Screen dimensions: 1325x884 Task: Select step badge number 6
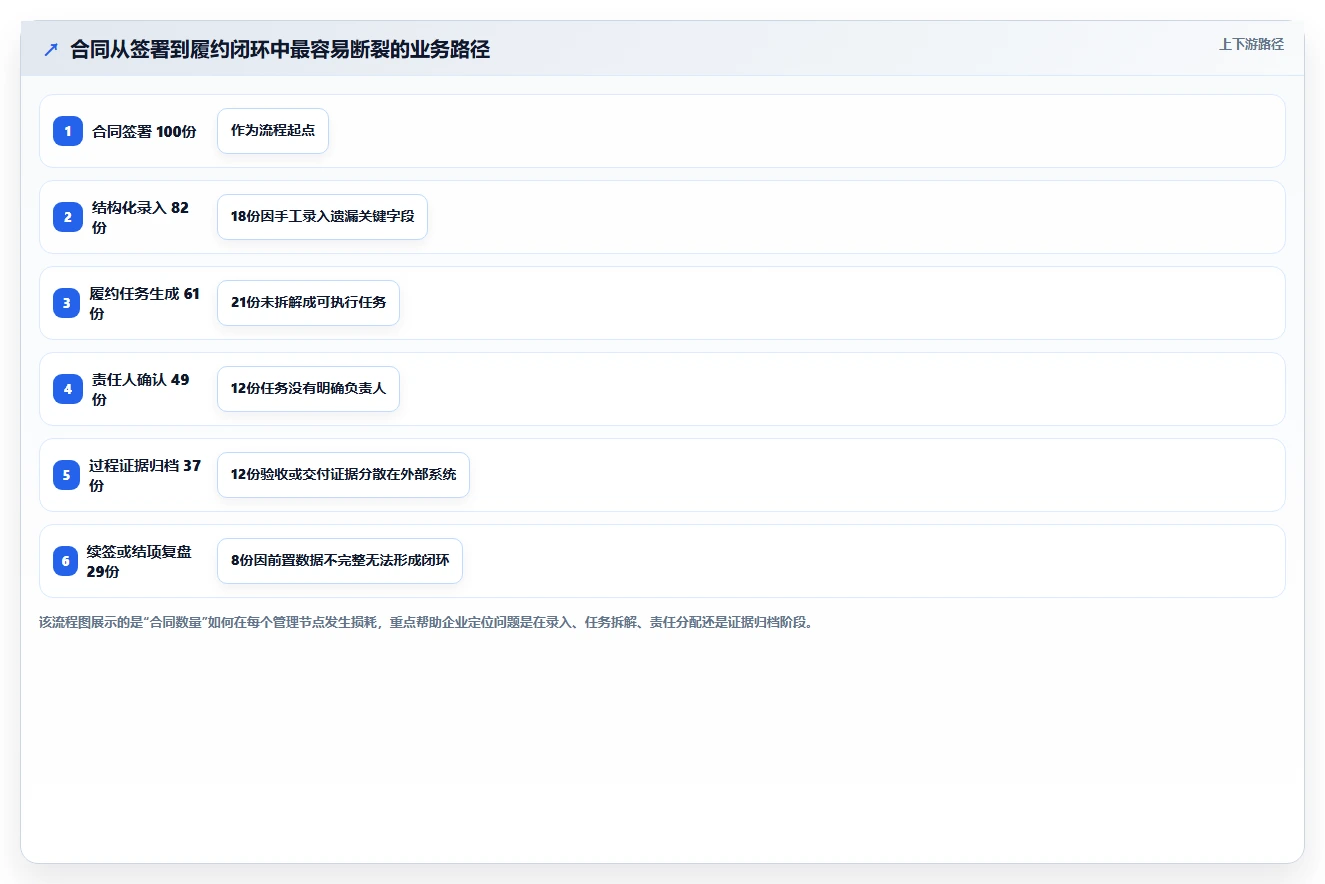point(65,561)
